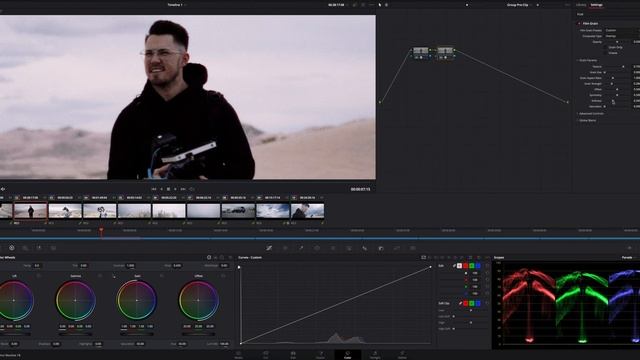
Task: Enable the Grain Only checkbox
Action: point(605,47)
